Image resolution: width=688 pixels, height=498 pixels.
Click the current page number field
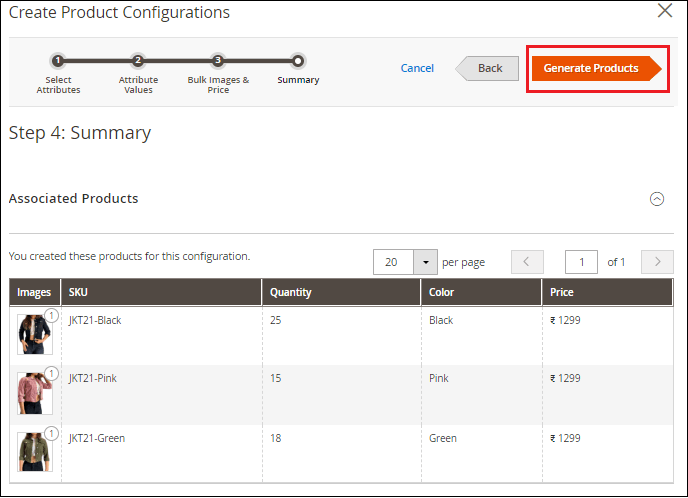tap(581, 262)
